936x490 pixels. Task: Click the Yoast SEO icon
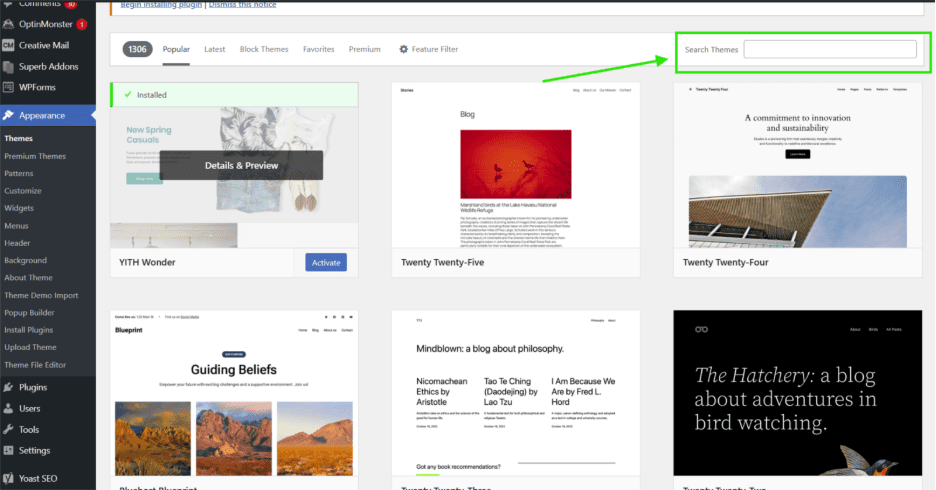[8, 478]
